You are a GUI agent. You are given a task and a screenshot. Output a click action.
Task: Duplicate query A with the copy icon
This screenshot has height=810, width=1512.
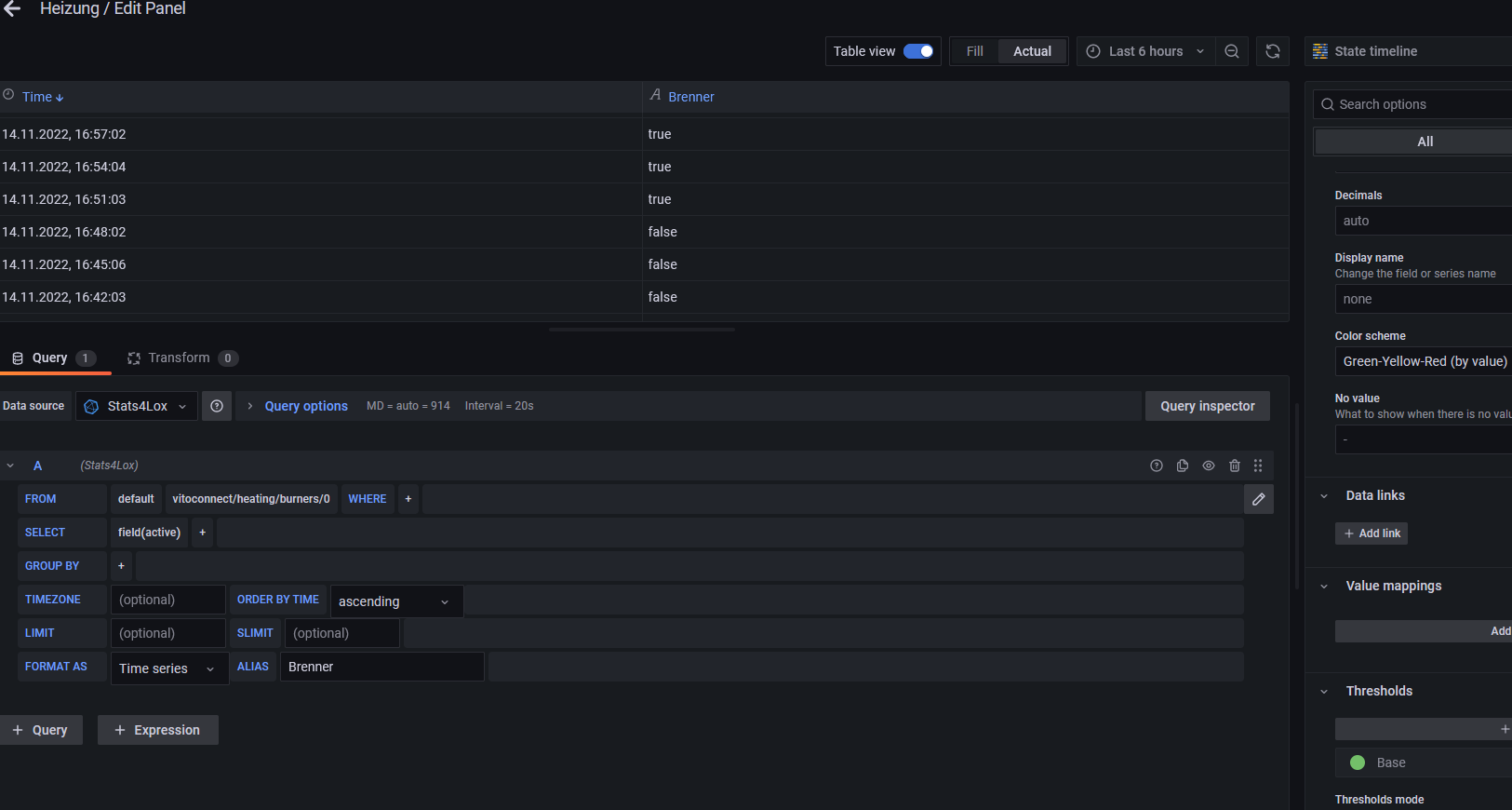coord(1183,466)
